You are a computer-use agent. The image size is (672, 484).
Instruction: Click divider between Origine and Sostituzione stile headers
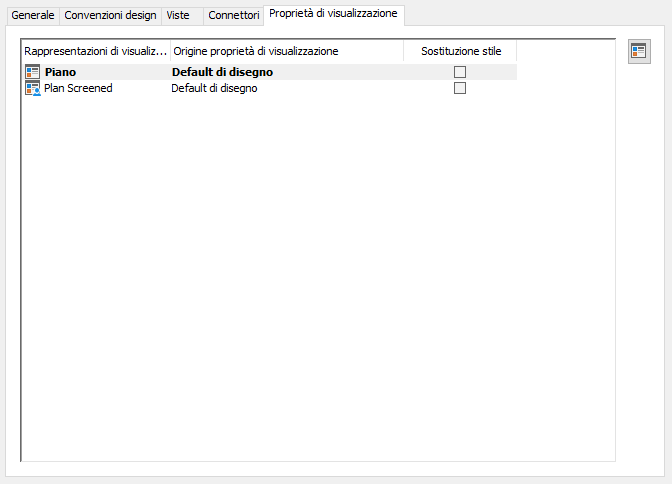(x=404, y=51)
